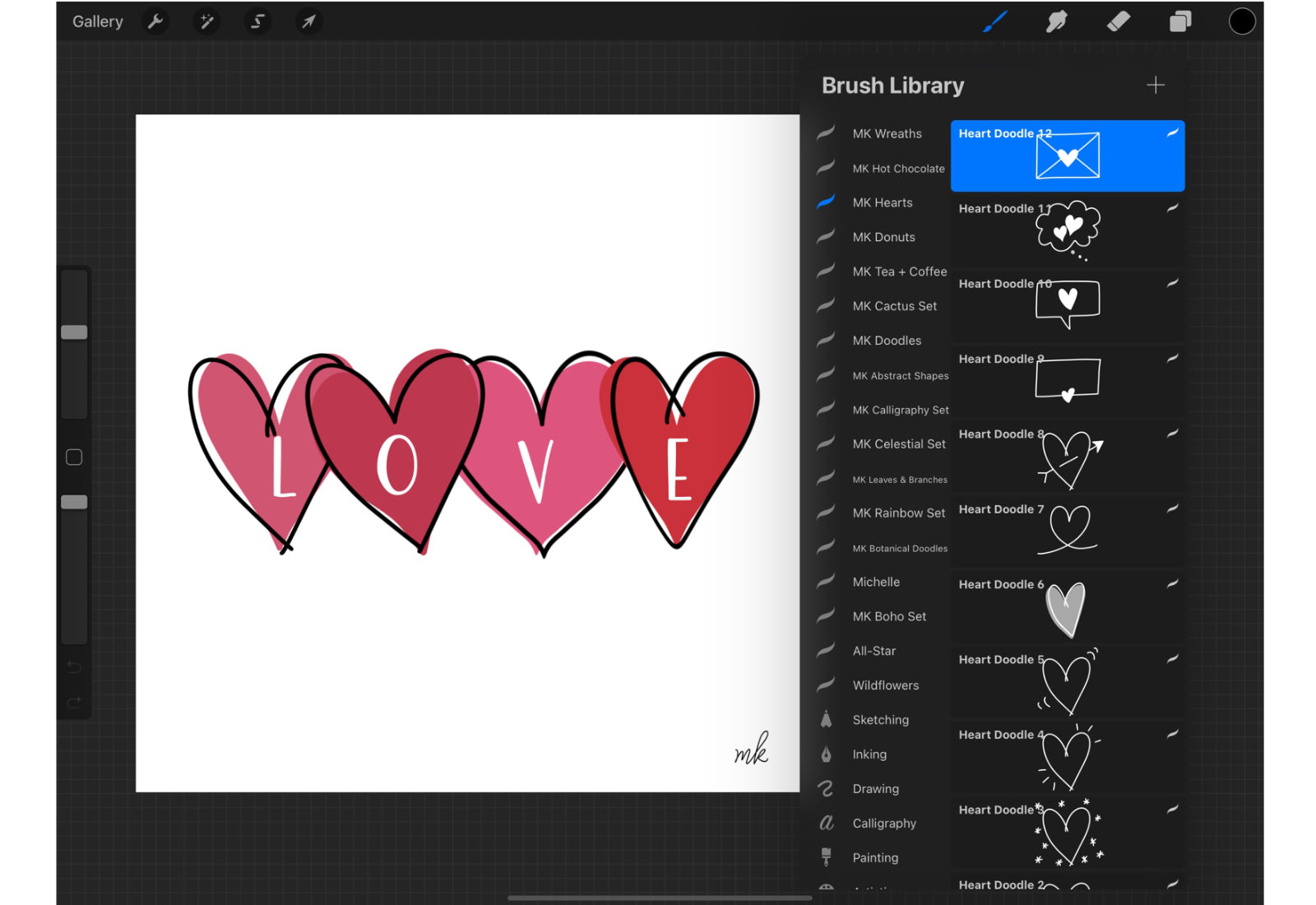Open the Actions wrench menu

155,21
